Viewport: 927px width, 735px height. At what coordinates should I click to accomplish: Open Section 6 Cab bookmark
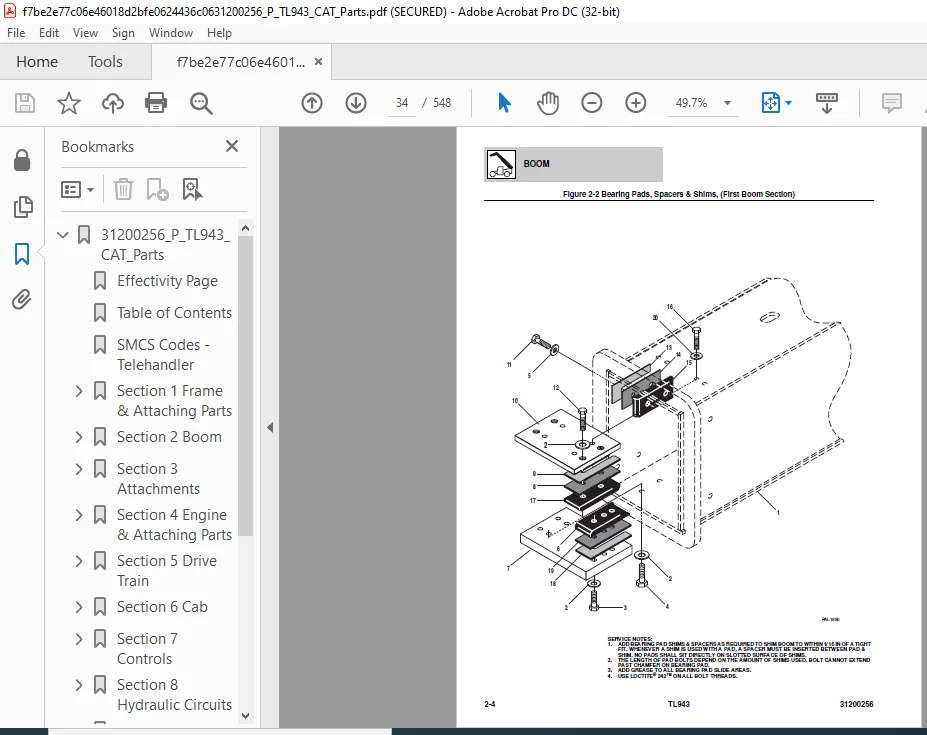[162, 607]
